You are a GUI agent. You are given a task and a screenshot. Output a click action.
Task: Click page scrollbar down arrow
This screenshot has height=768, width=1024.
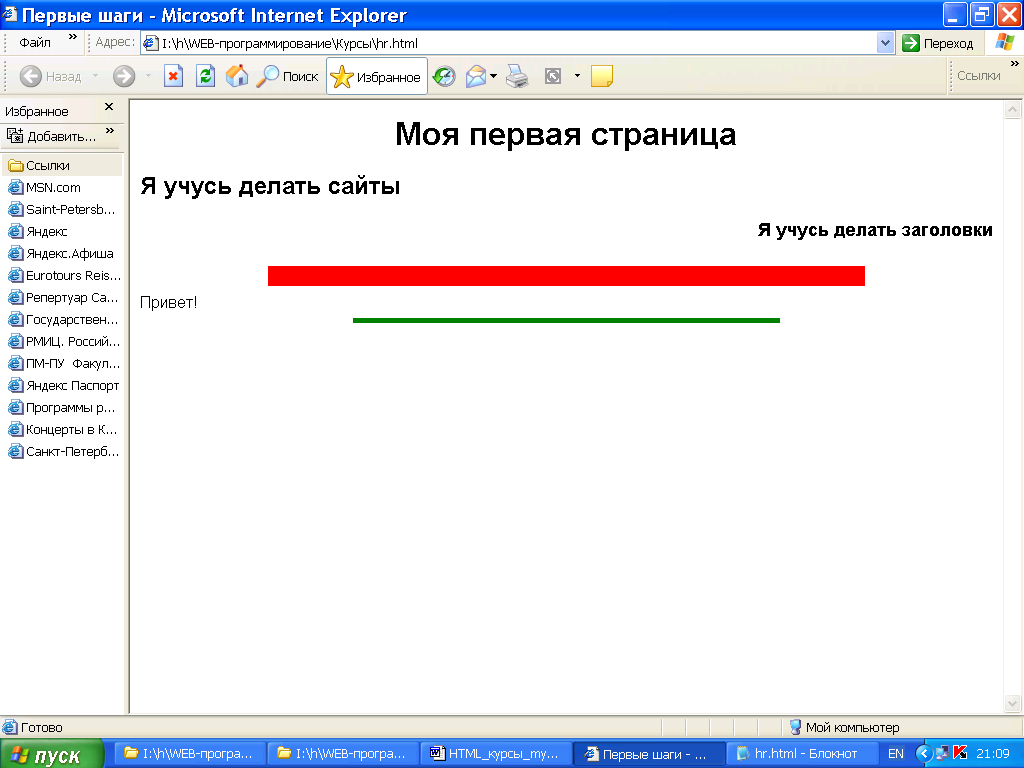coord(1012,703)
